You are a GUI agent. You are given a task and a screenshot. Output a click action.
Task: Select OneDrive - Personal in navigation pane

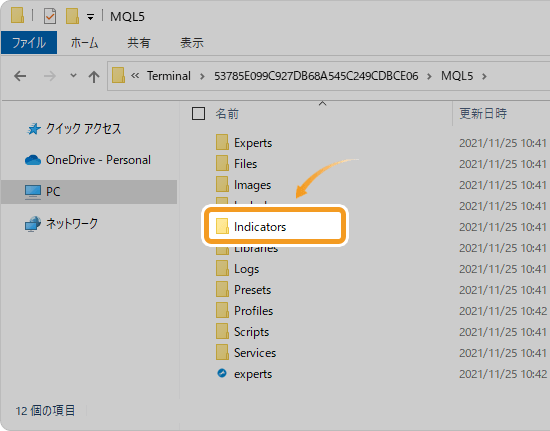(98, 160)
